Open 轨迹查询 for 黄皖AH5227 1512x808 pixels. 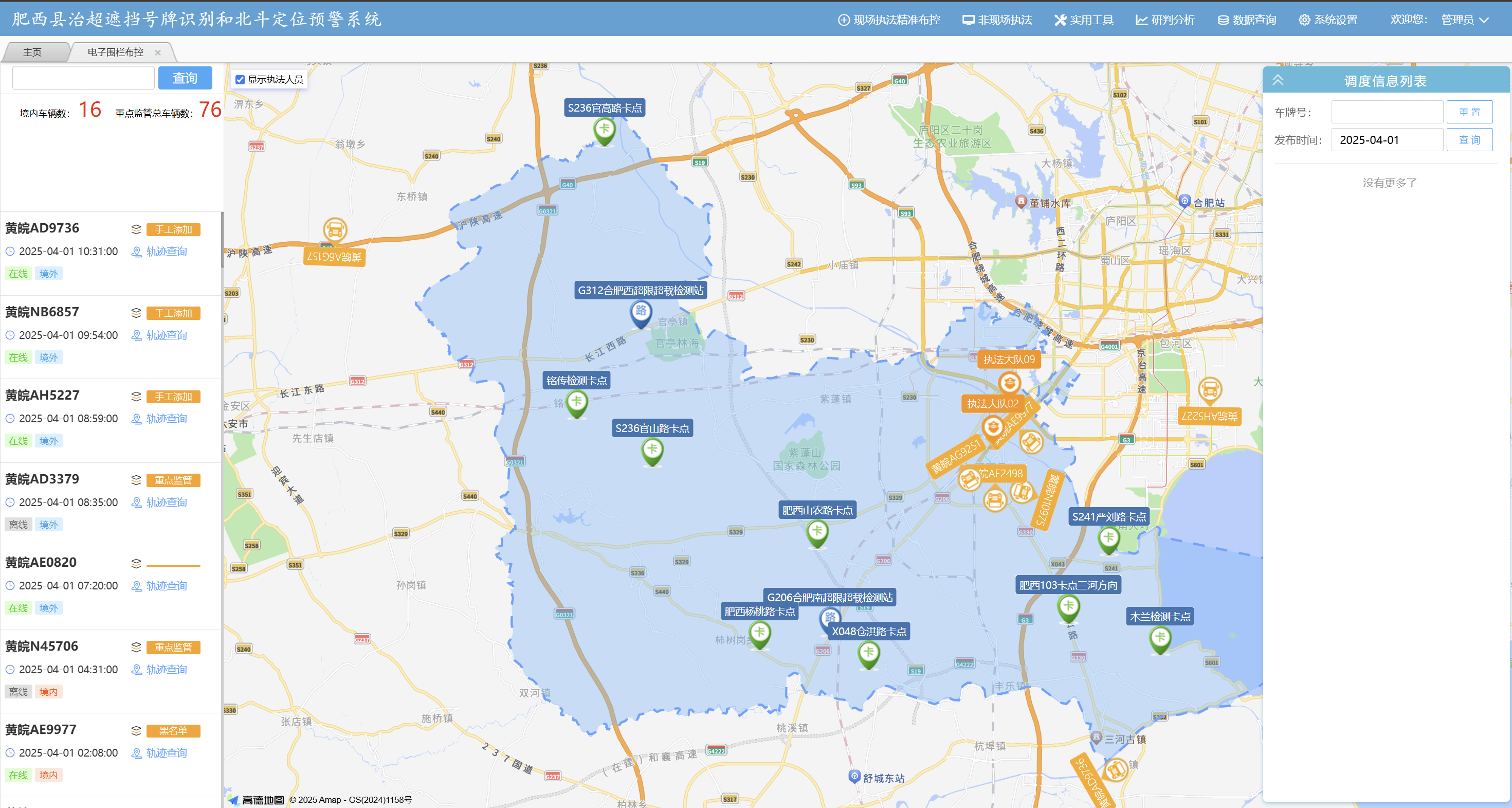159,419
